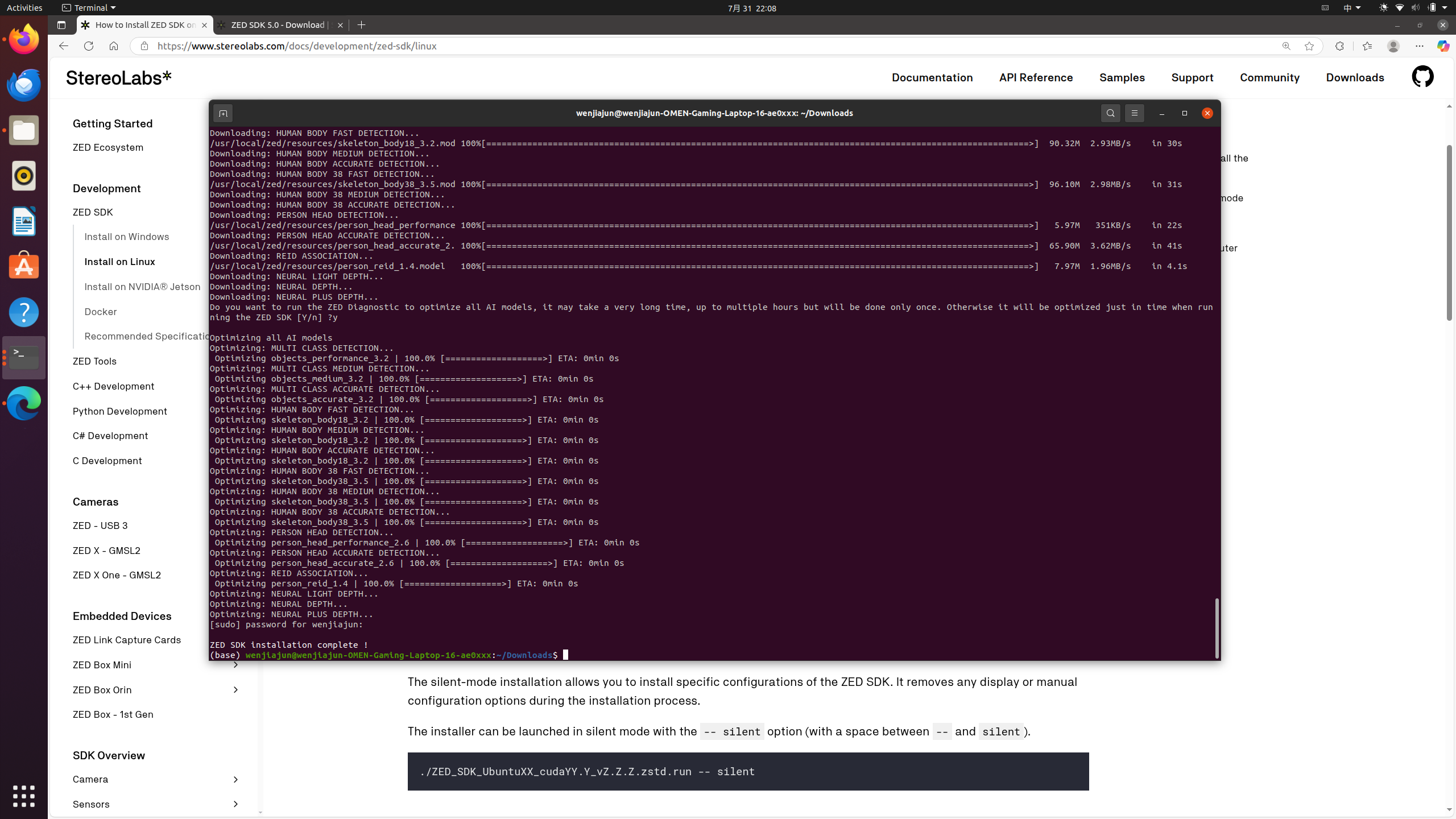
Task: Open Edge settings and more menu
Action: [x=1420, y=46]
